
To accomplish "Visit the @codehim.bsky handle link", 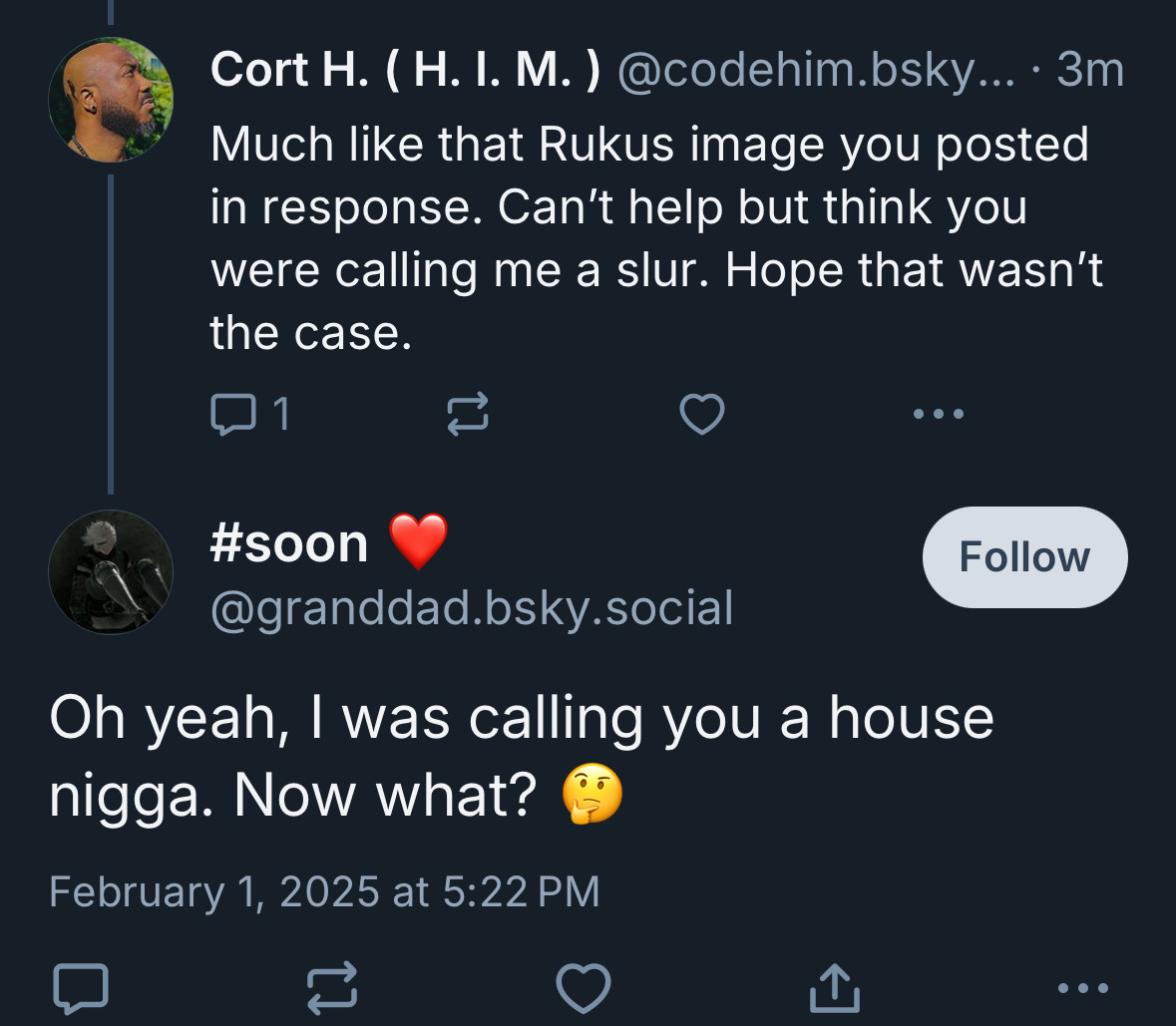I will coord(816,71).
